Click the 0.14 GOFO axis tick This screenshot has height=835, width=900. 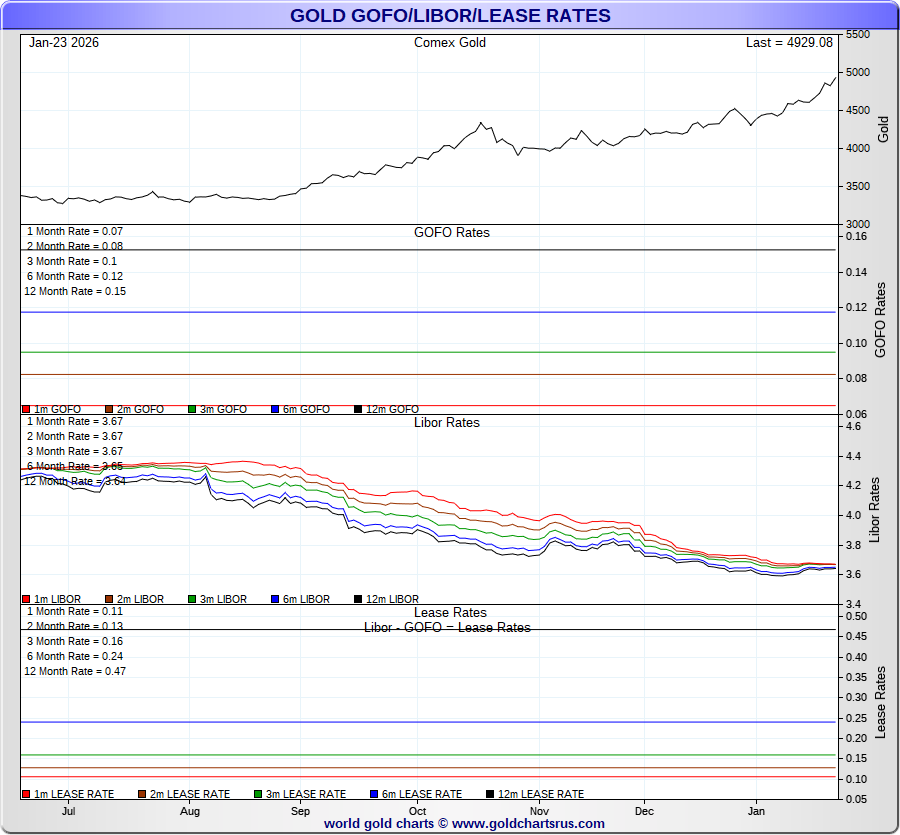[x=856, y=272]
